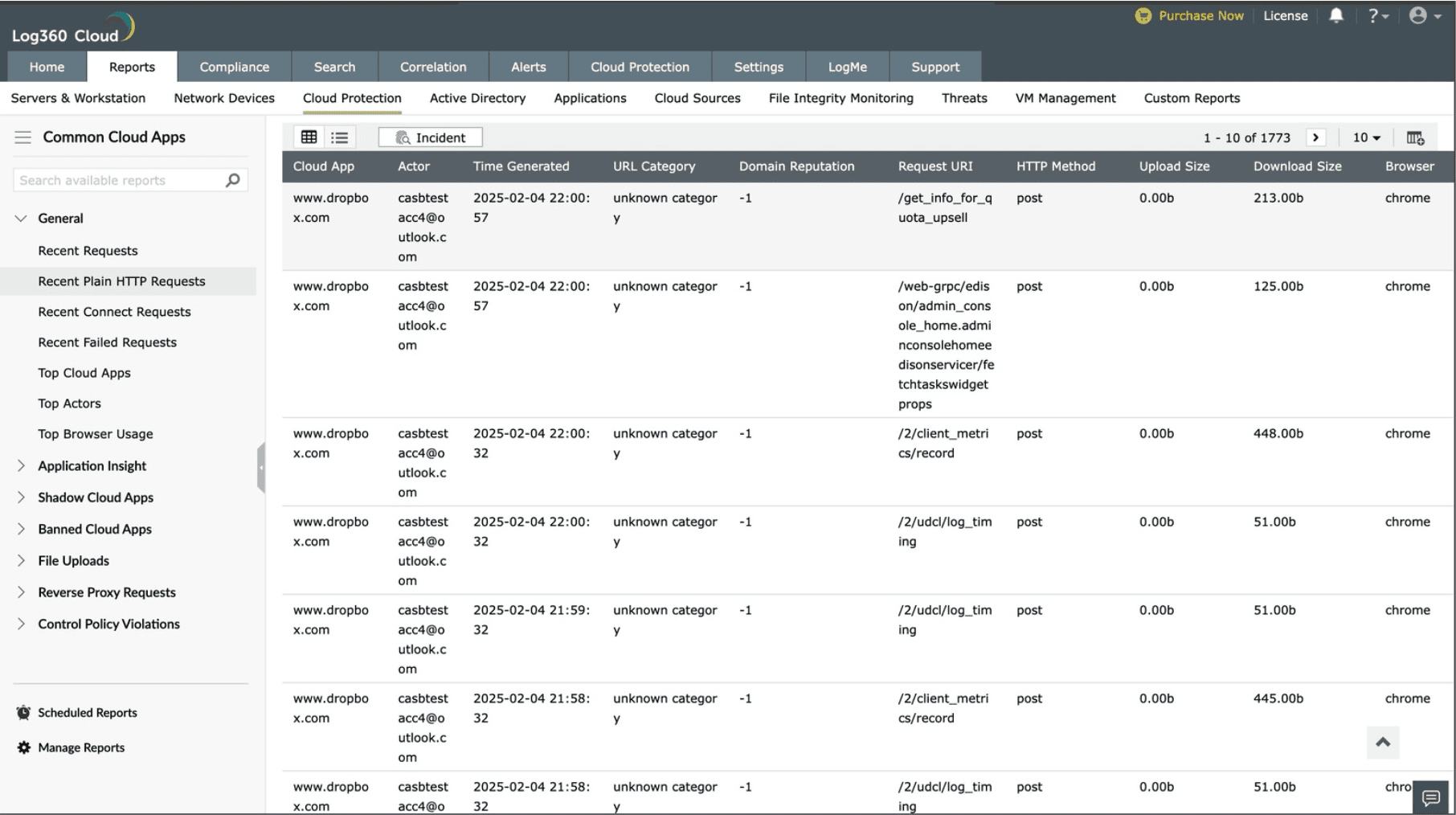Select VM Management subtab
Screen dimensions: 1456x815
click(1065, 98)
